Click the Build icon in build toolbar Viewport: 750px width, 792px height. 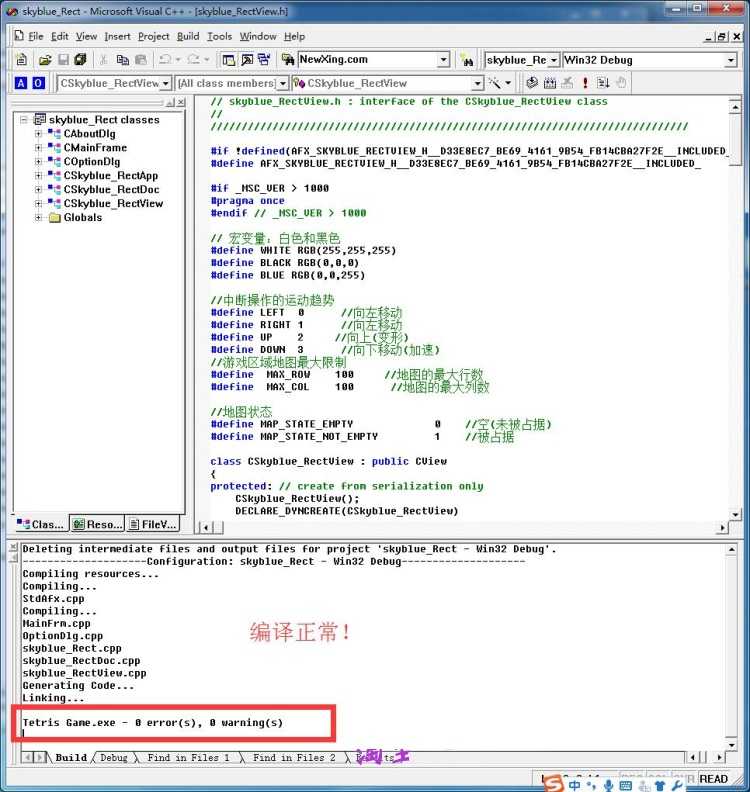click(x=550, y=83)
